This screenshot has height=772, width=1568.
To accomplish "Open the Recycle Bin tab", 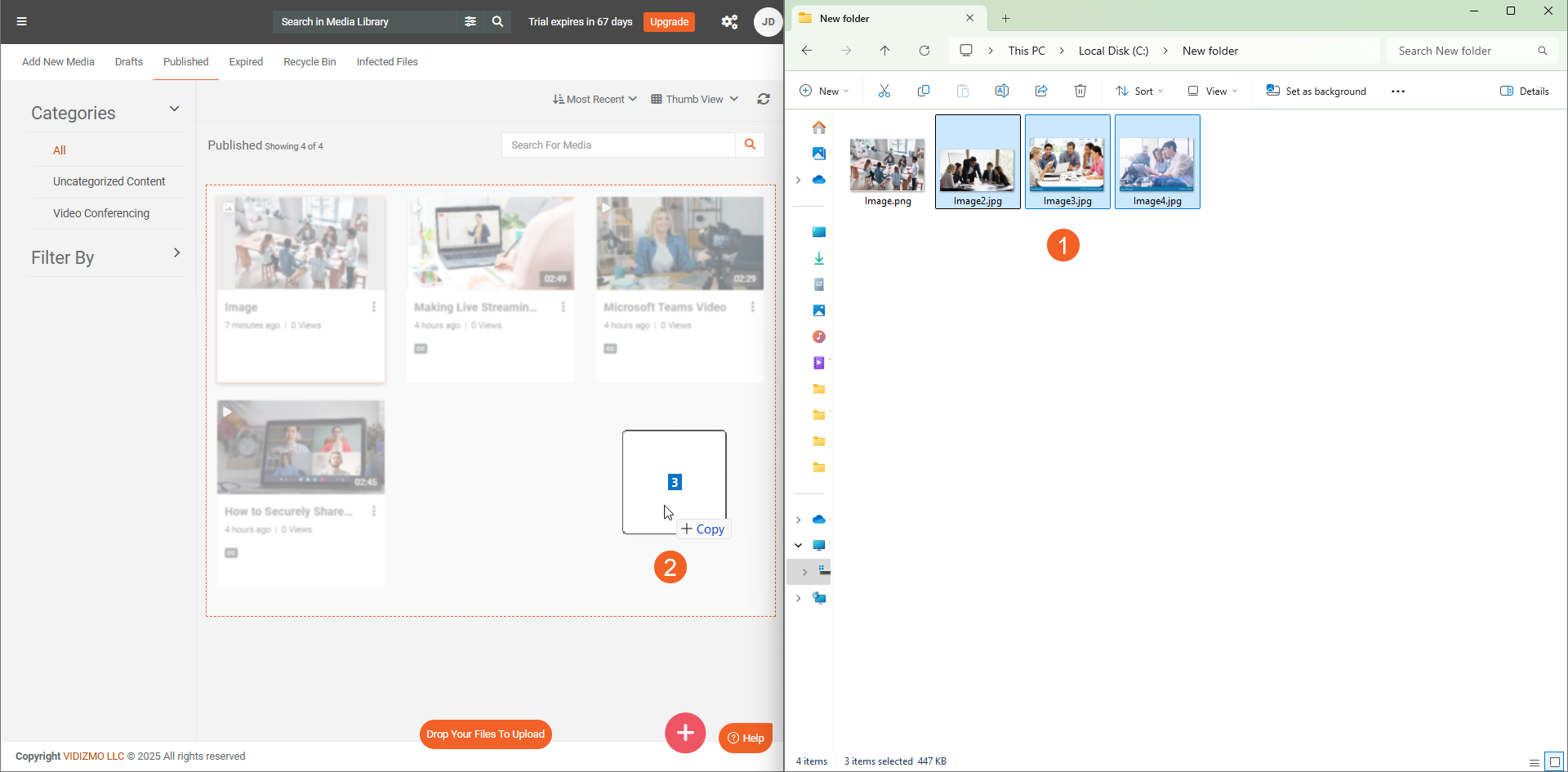I will tap(310, 62).
